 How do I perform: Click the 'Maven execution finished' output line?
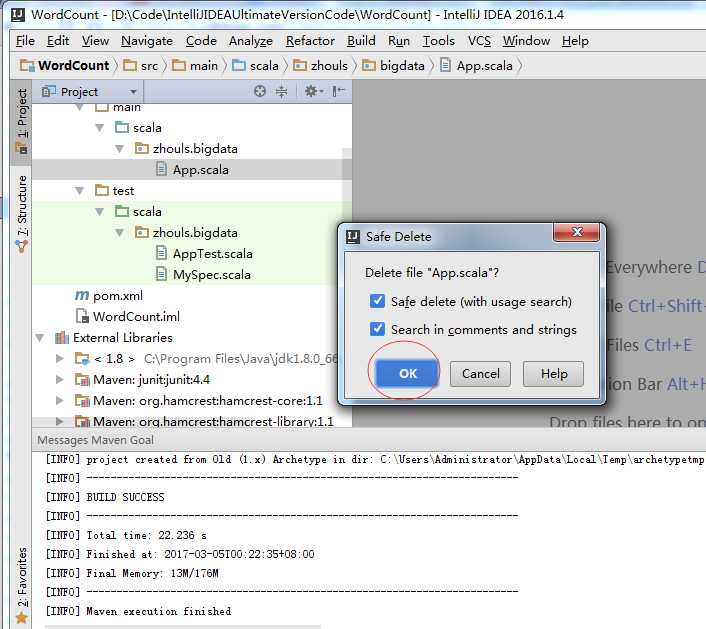pyautogui.click(x=158, y=611)
